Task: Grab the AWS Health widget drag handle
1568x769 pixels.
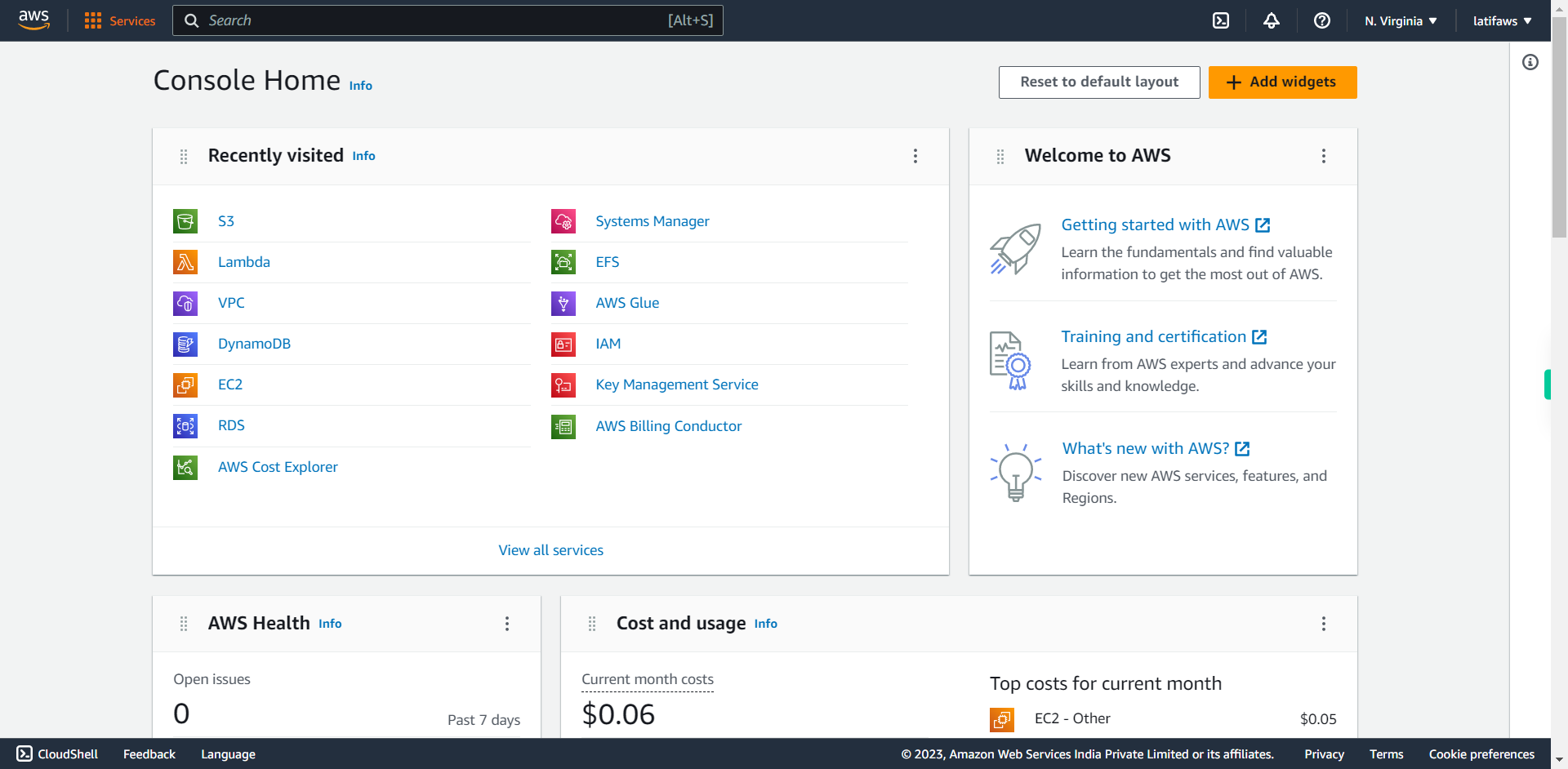Action: tap(184, 624)
